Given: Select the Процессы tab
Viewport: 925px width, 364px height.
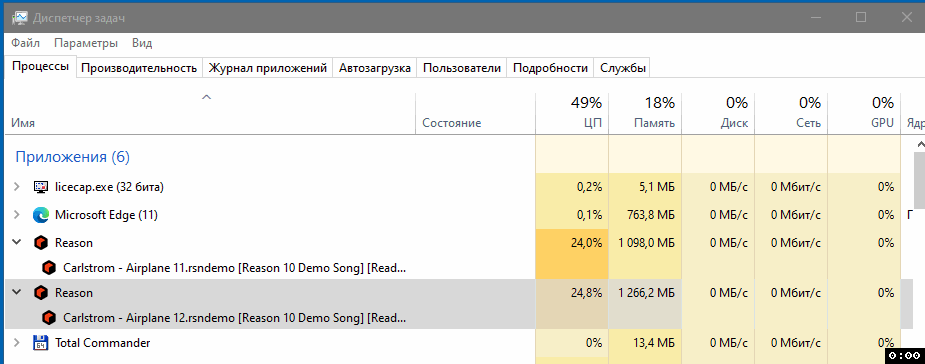Looking at the screenshot, I should (x=41, y=66).
